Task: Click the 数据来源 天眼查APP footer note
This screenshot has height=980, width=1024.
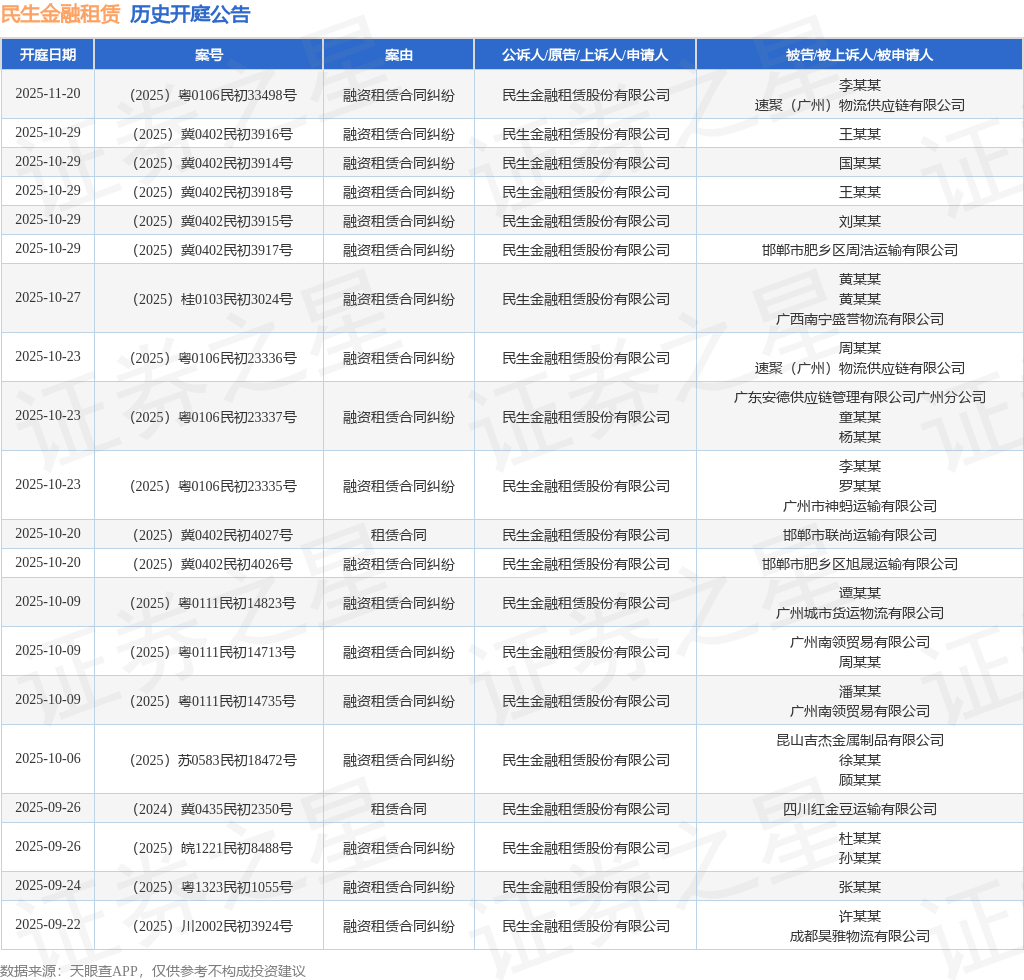Action: 153,971
